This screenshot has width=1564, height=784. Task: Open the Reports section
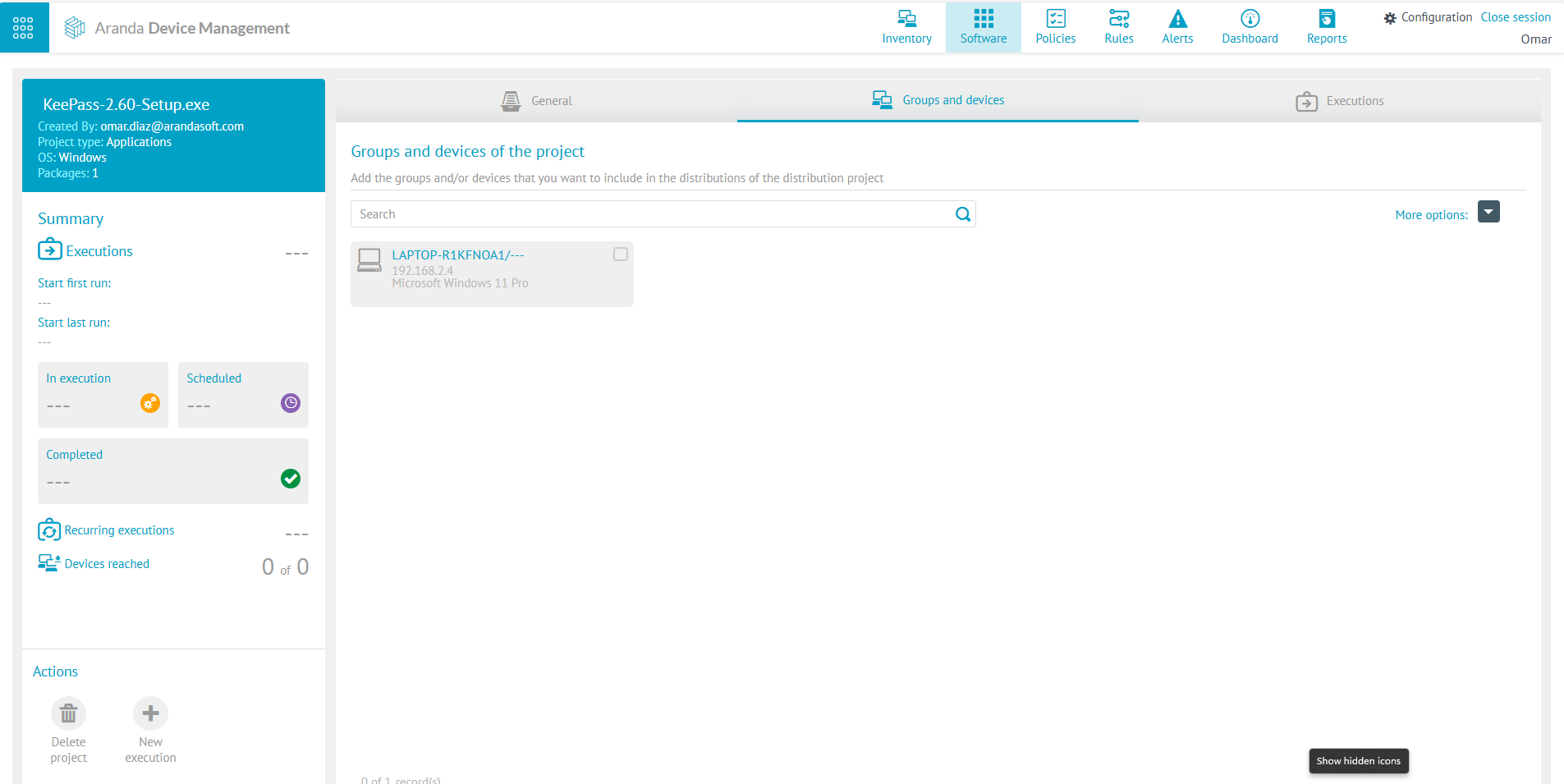pyautogui.click(x=1326, y=27)
